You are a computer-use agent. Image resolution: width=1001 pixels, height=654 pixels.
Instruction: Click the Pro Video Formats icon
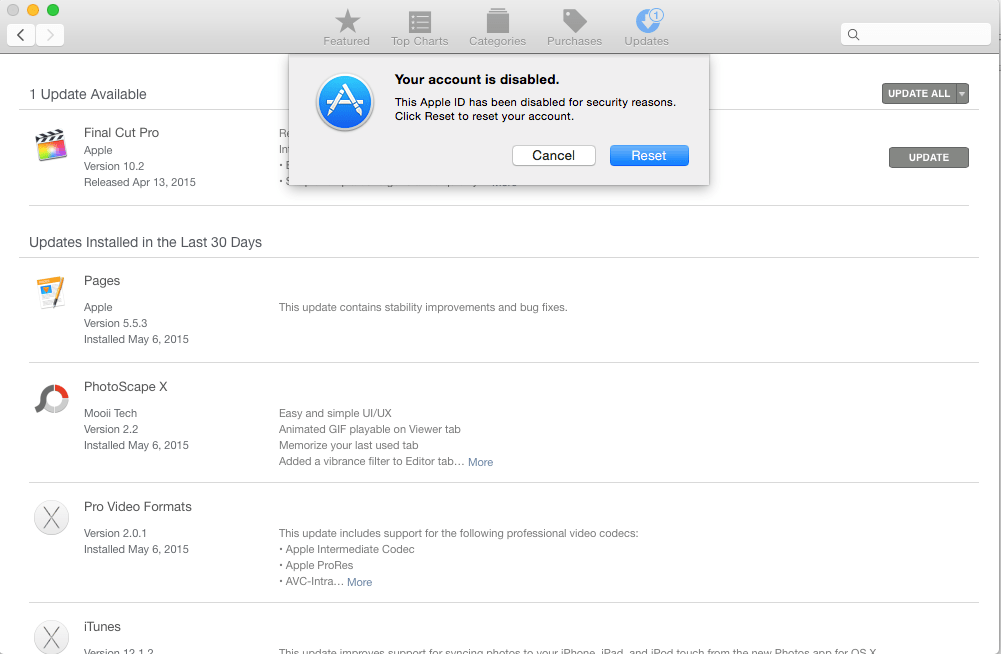pyautogui.click(x=51, y=517)
